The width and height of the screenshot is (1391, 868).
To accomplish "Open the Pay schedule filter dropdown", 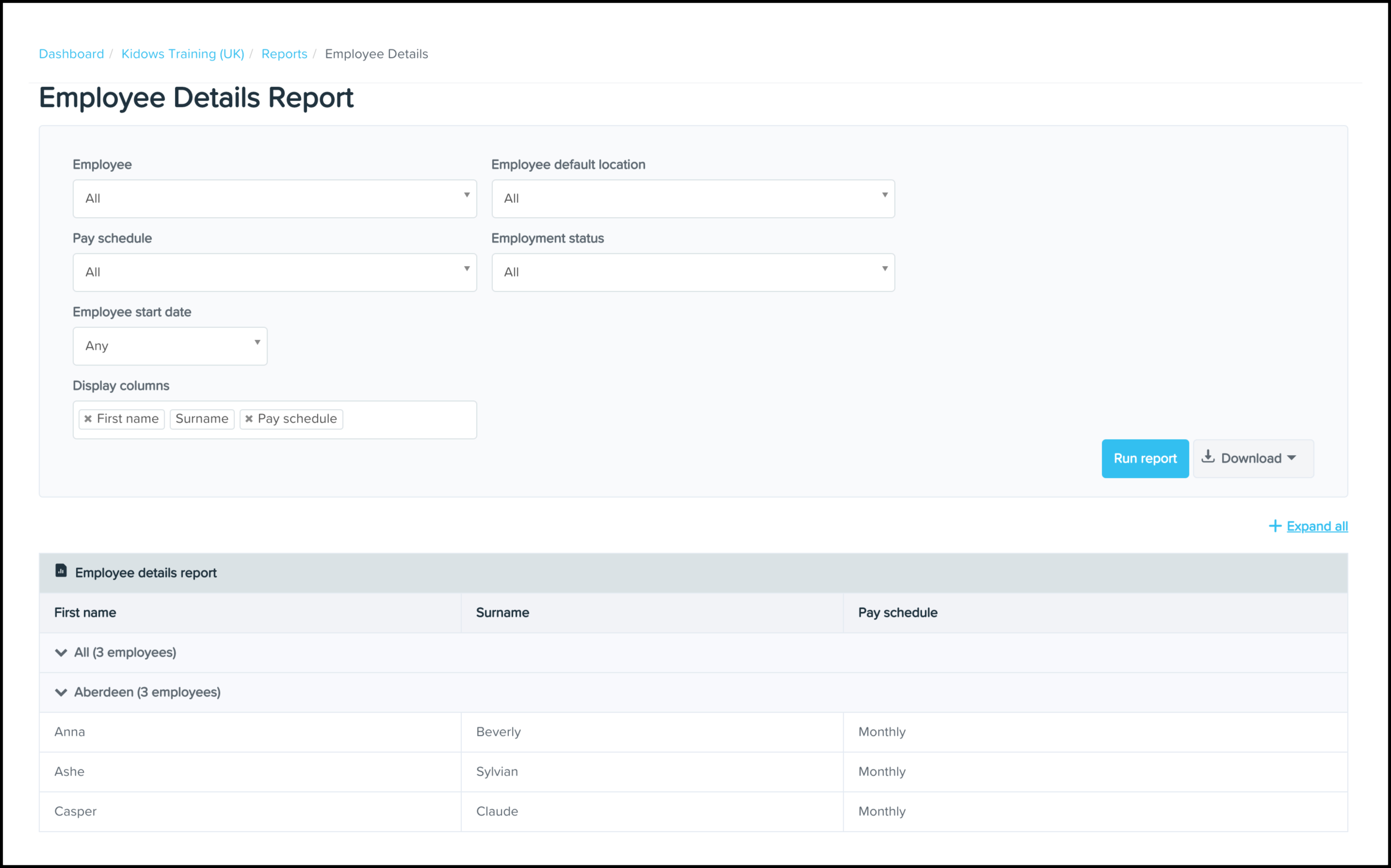I will pyautogui.click(x=275, y=273).
